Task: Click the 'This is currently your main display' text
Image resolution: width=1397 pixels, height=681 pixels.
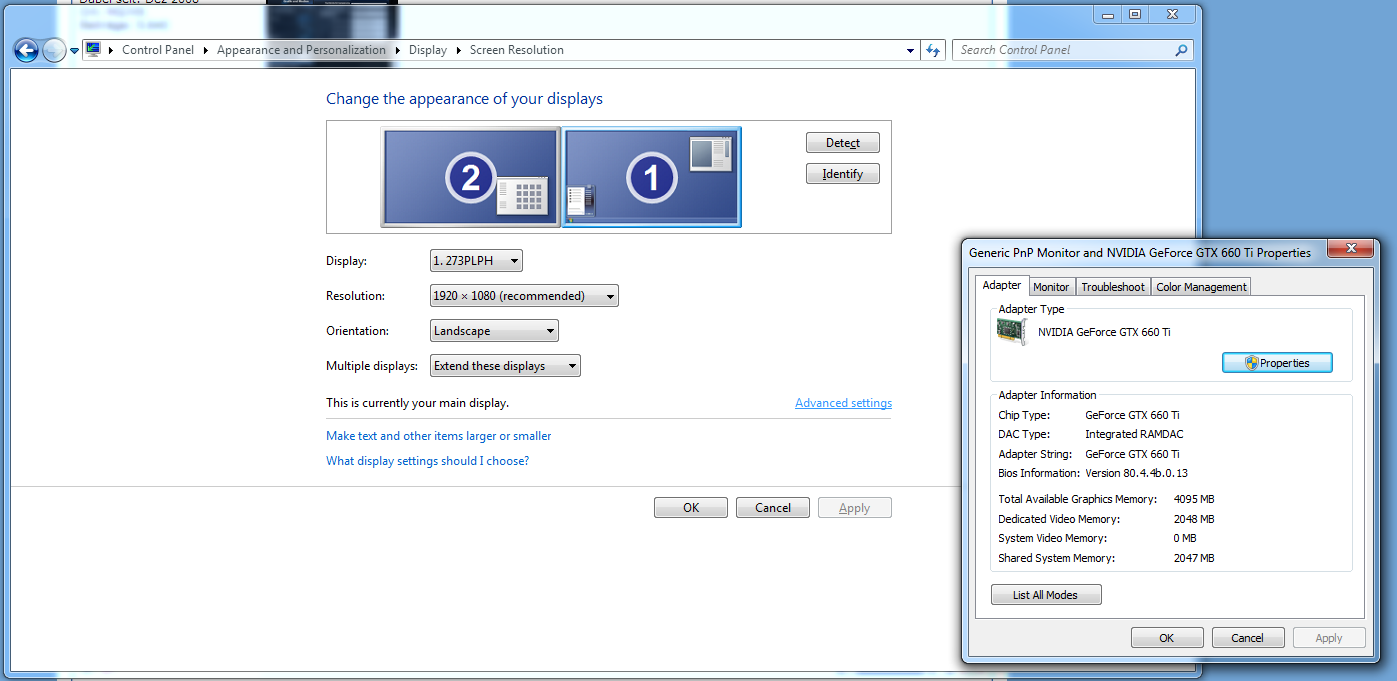Action: point(418,403)
